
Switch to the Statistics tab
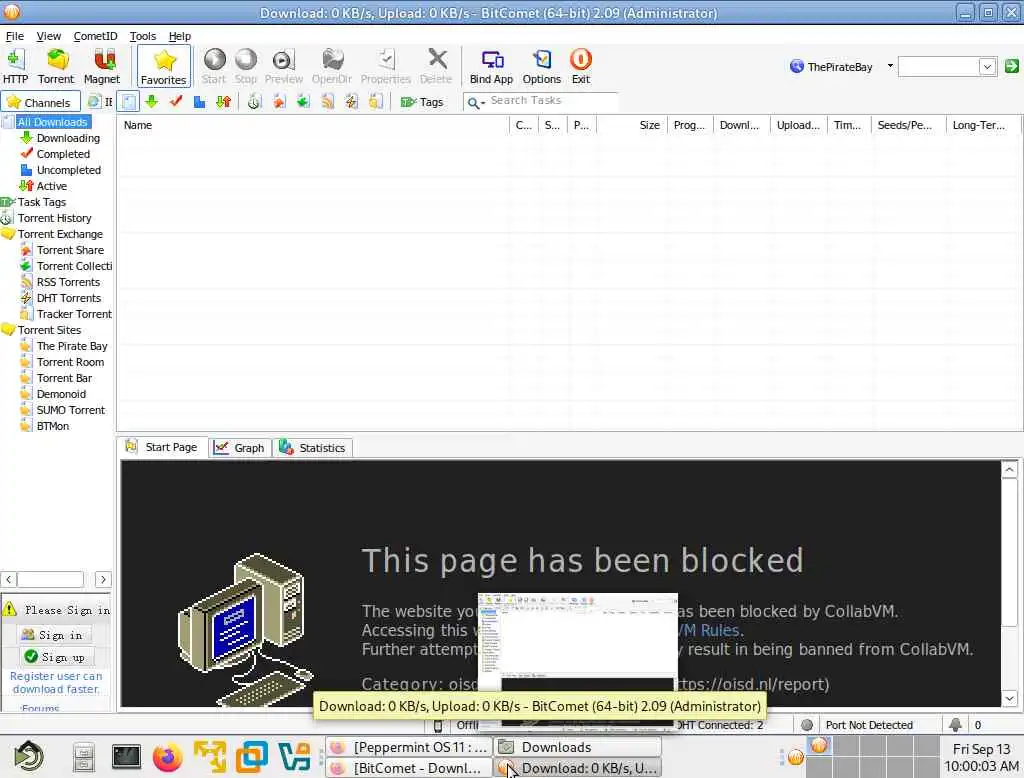tap(313, 447)
